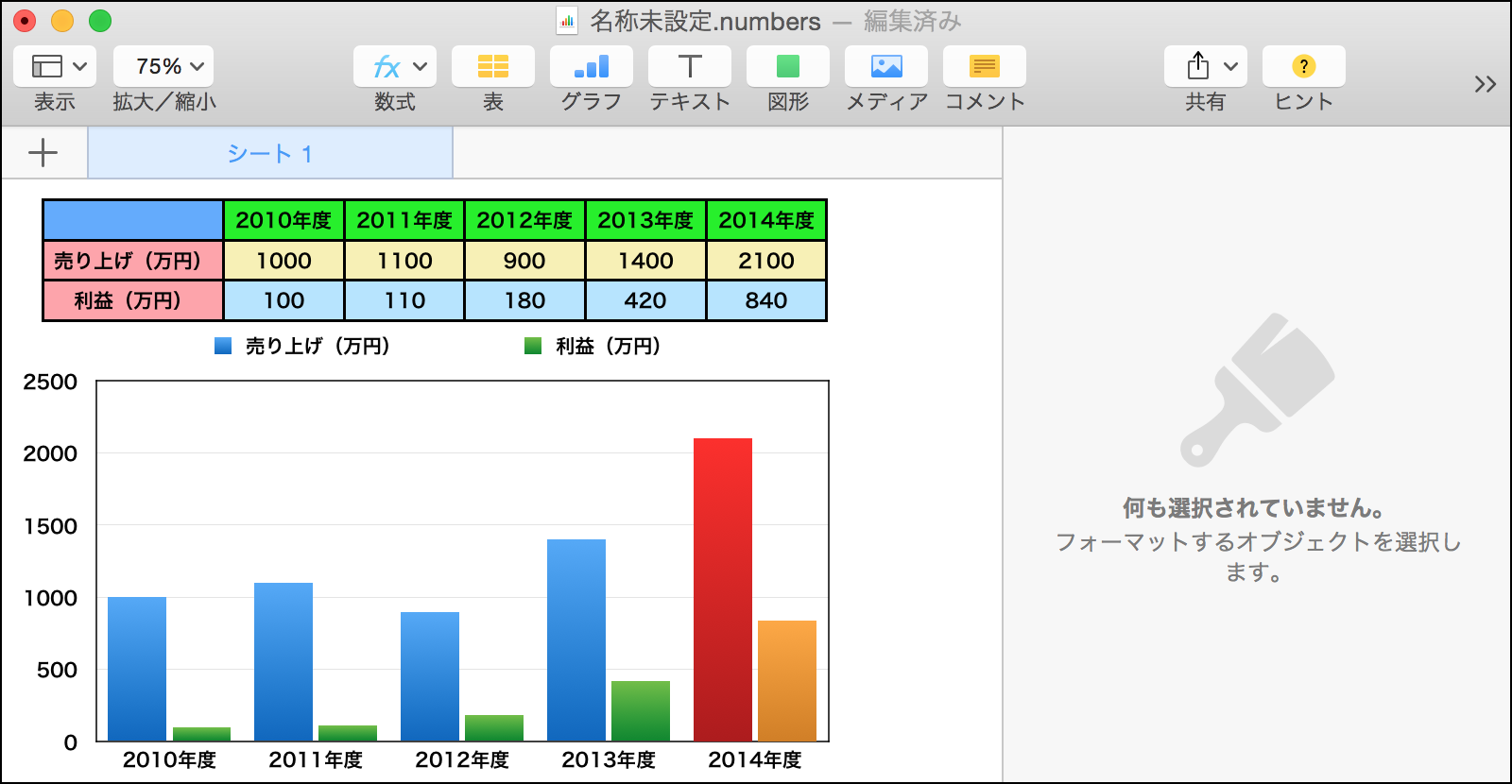
Task: Select the profit cell with value 100
Action: point(283,300)
